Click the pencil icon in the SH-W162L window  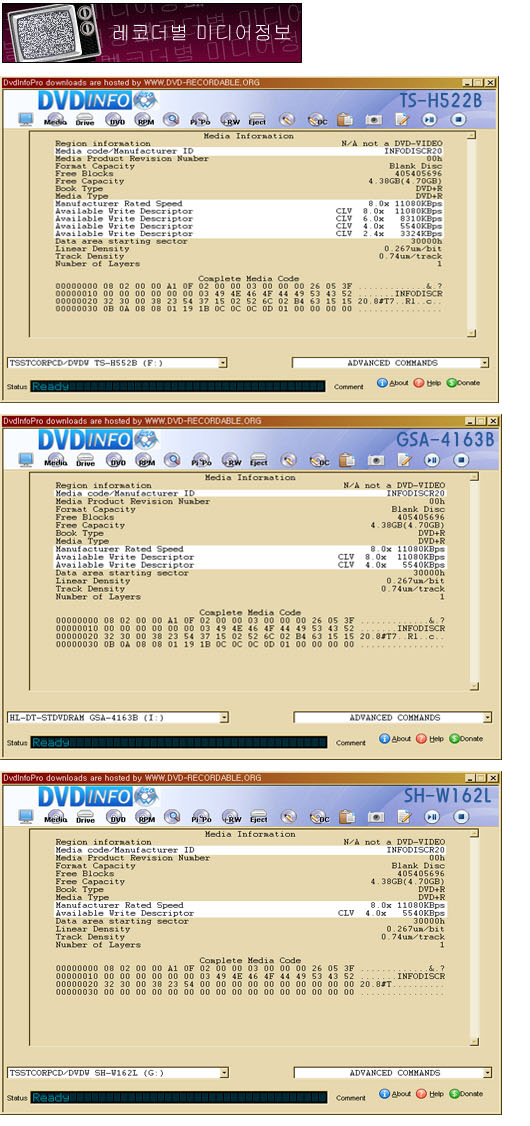288,816
